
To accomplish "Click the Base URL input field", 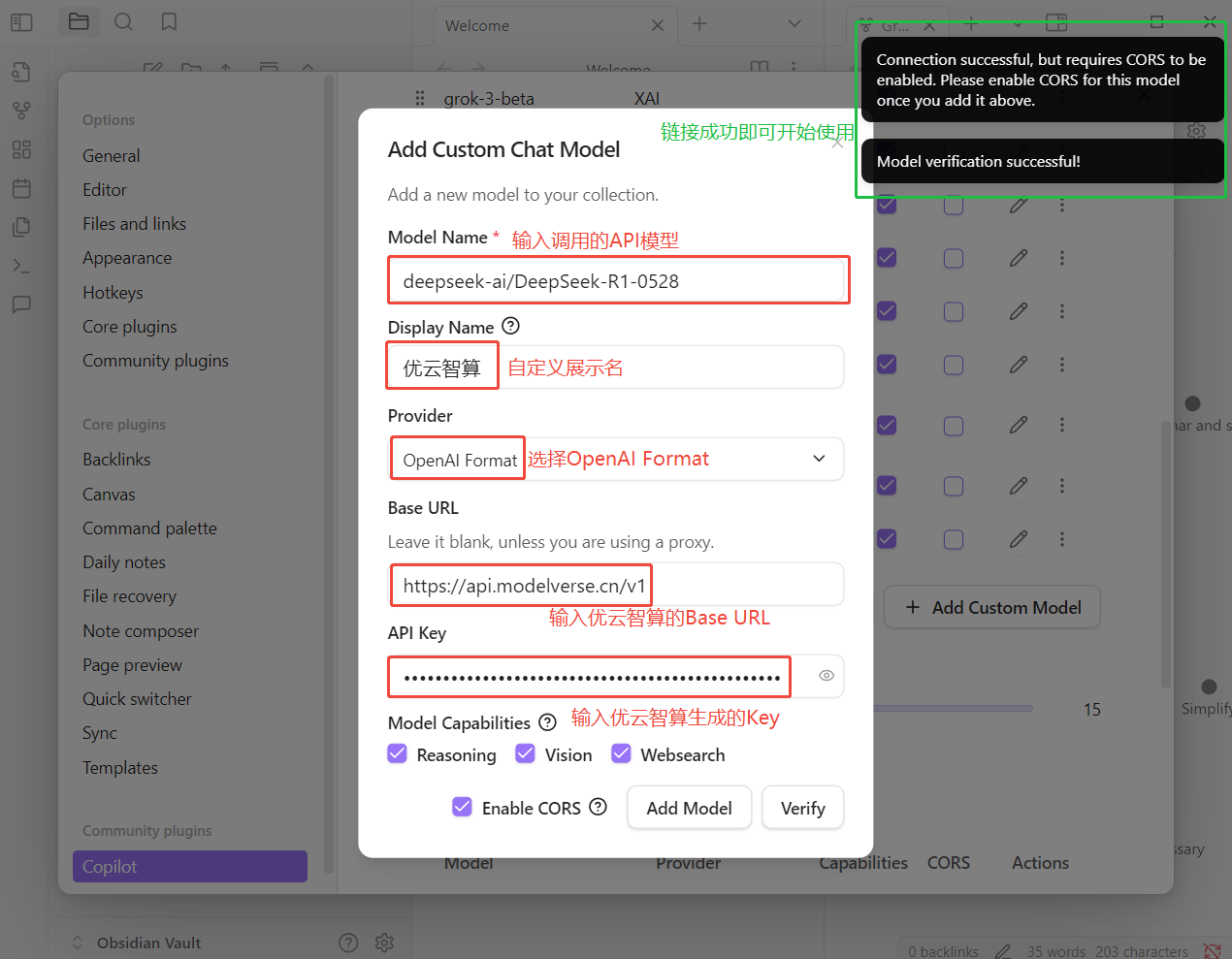I will (x=616, y=585).
